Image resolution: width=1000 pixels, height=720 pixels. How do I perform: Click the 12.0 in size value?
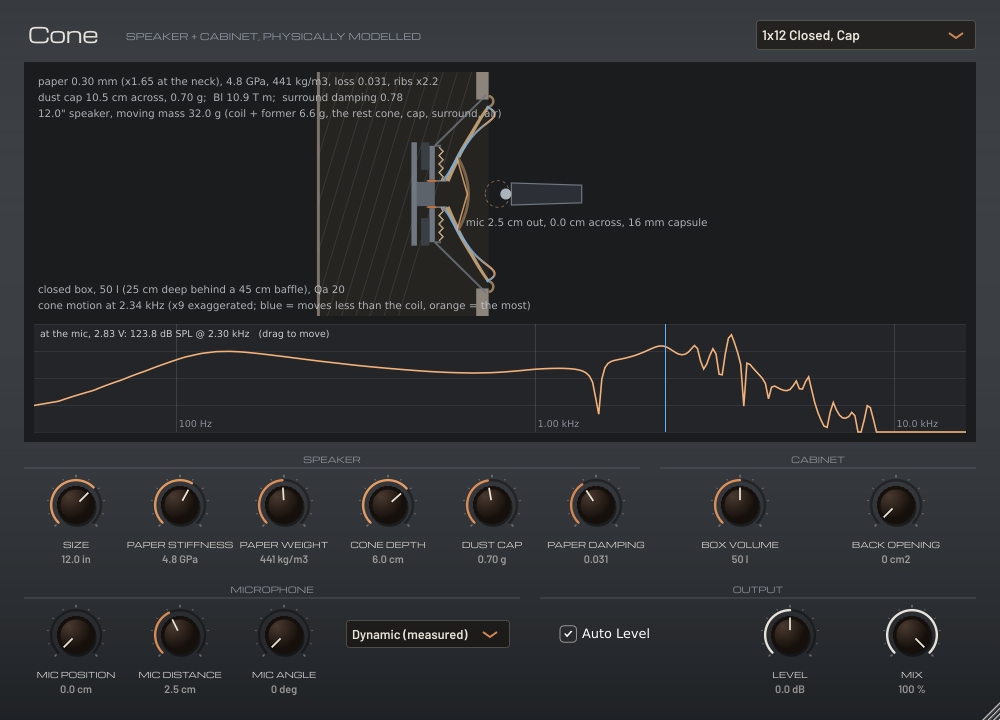pos(76,559)
